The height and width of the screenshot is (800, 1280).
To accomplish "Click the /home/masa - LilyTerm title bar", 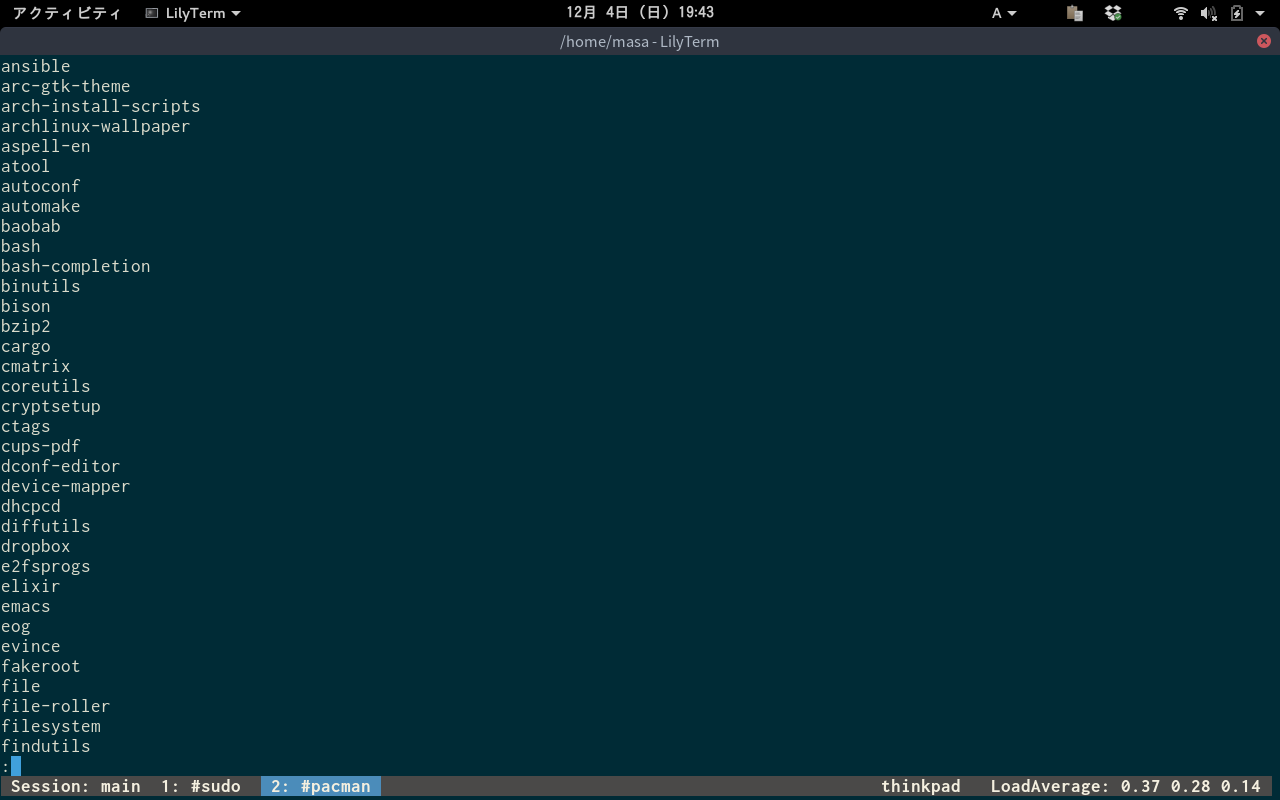I will coord(640,41).
